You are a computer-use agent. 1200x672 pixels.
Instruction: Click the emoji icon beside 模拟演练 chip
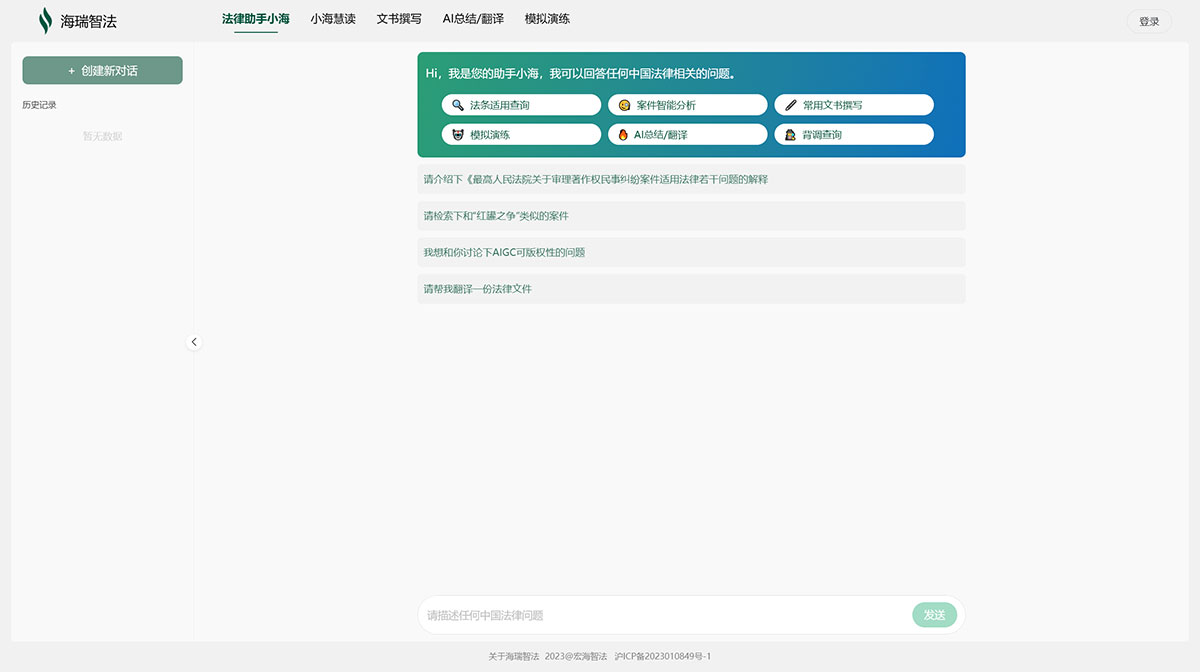point(457,134)
